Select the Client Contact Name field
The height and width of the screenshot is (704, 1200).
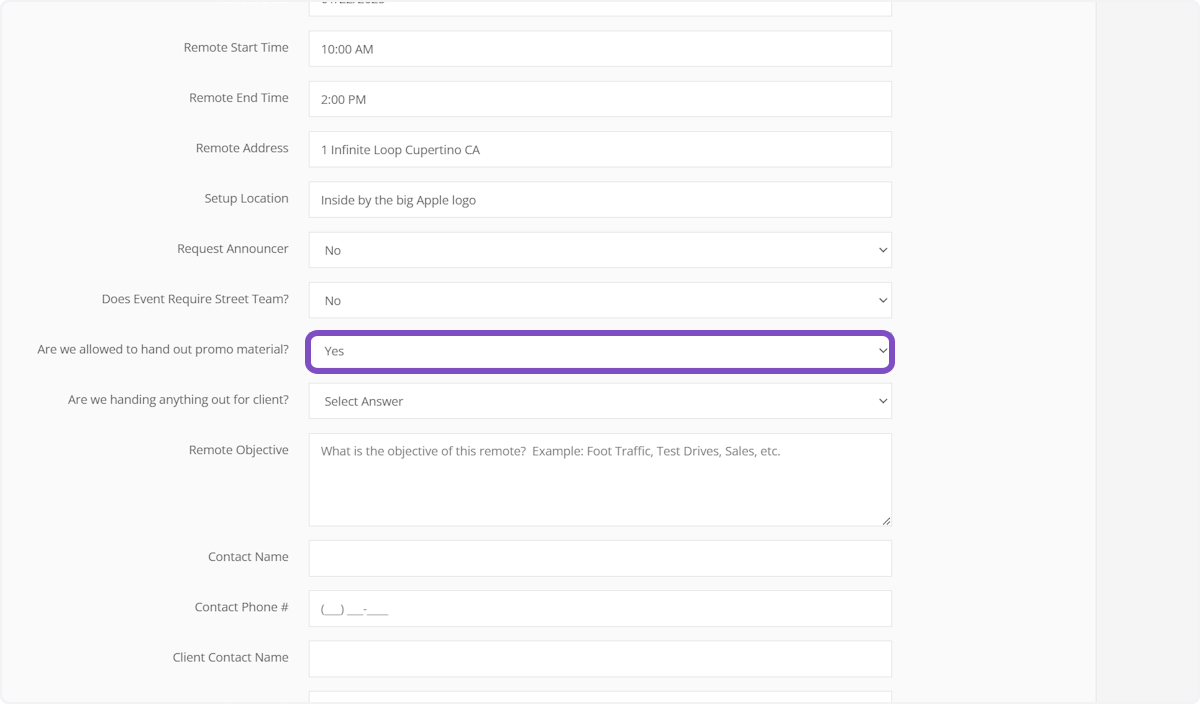(x=599, y=659)
